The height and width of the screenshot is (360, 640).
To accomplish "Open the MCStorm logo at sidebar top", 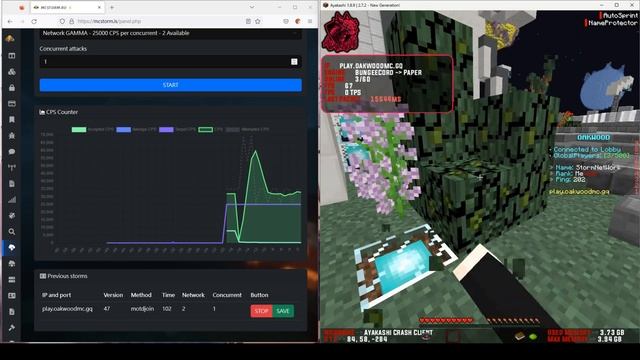I will pos(10,38).
